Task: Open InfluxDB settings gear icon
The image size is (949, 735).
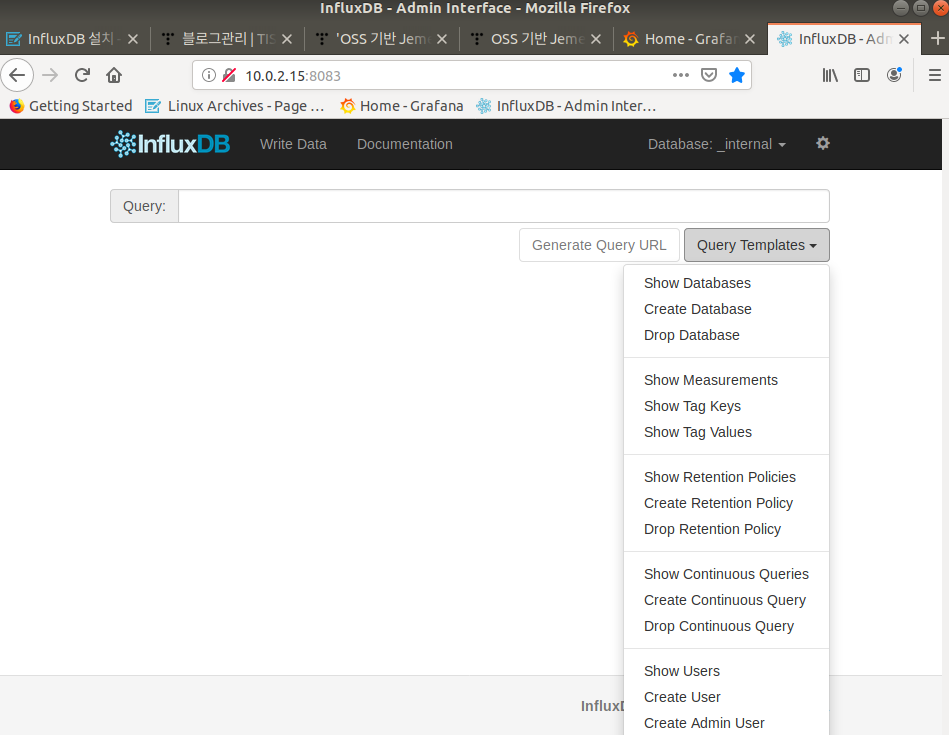Action: click(x=823, y=143)
